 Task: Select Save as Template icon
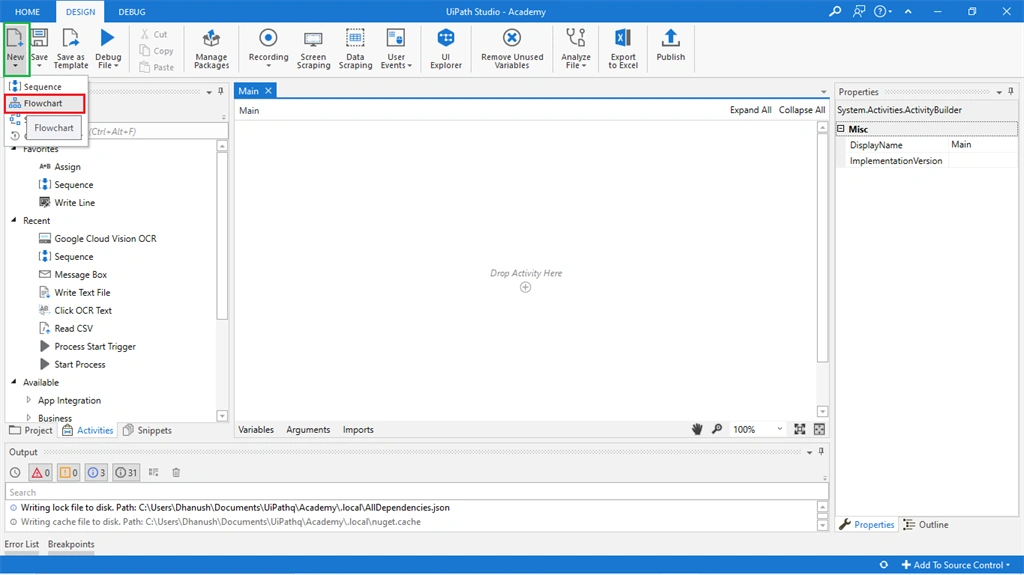[71, 48]
